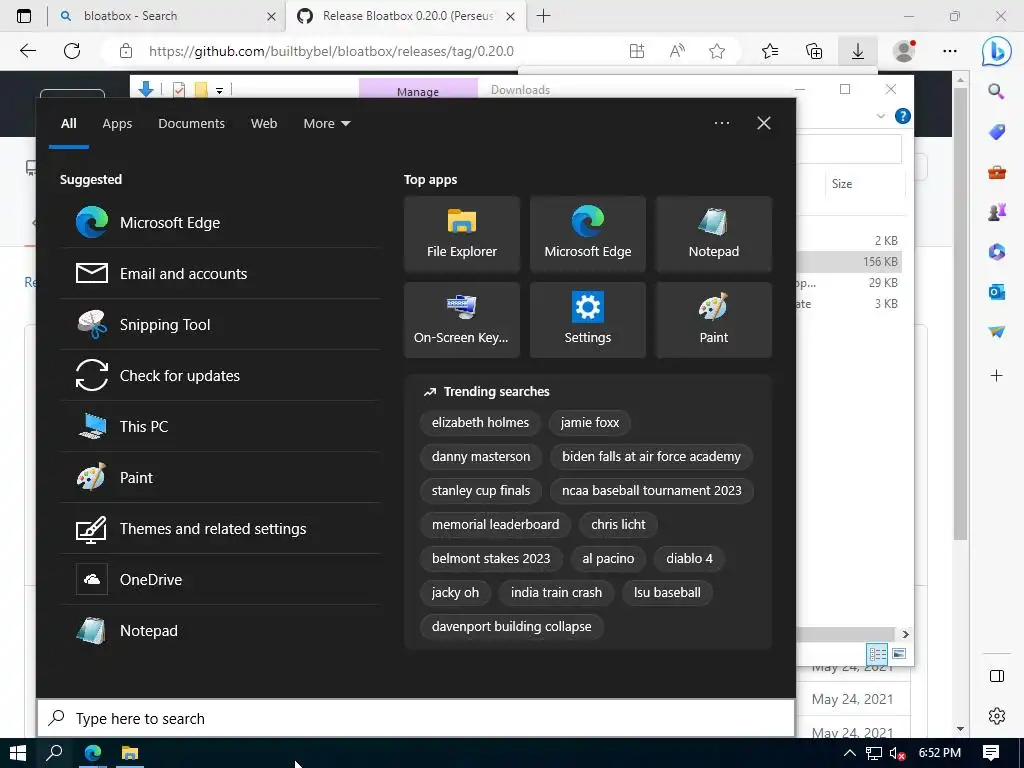Viewport: 1024px width, 768px height.
Task: Select Check for updates suggestion
Action: [220, 376]
